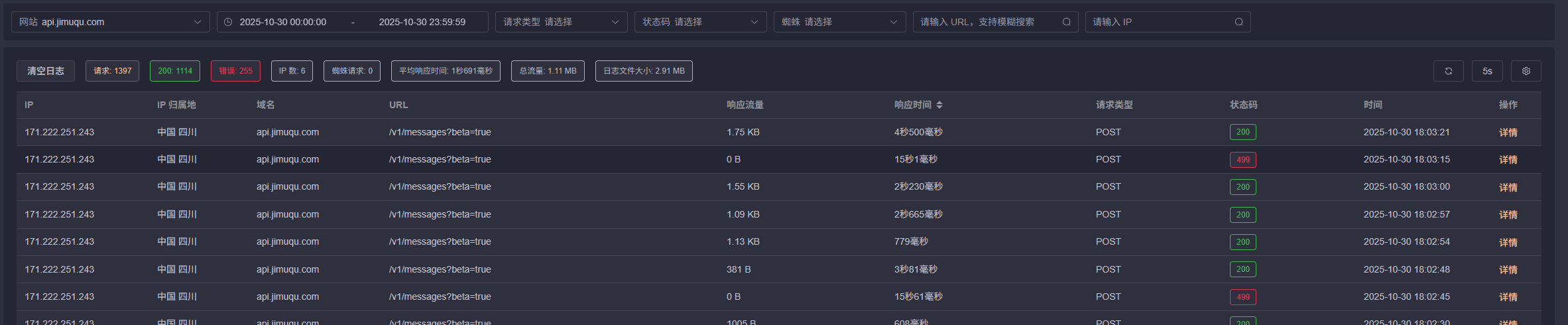Click the start date 2025-10-30 00:00:00 field

click(x=283, y=22)
